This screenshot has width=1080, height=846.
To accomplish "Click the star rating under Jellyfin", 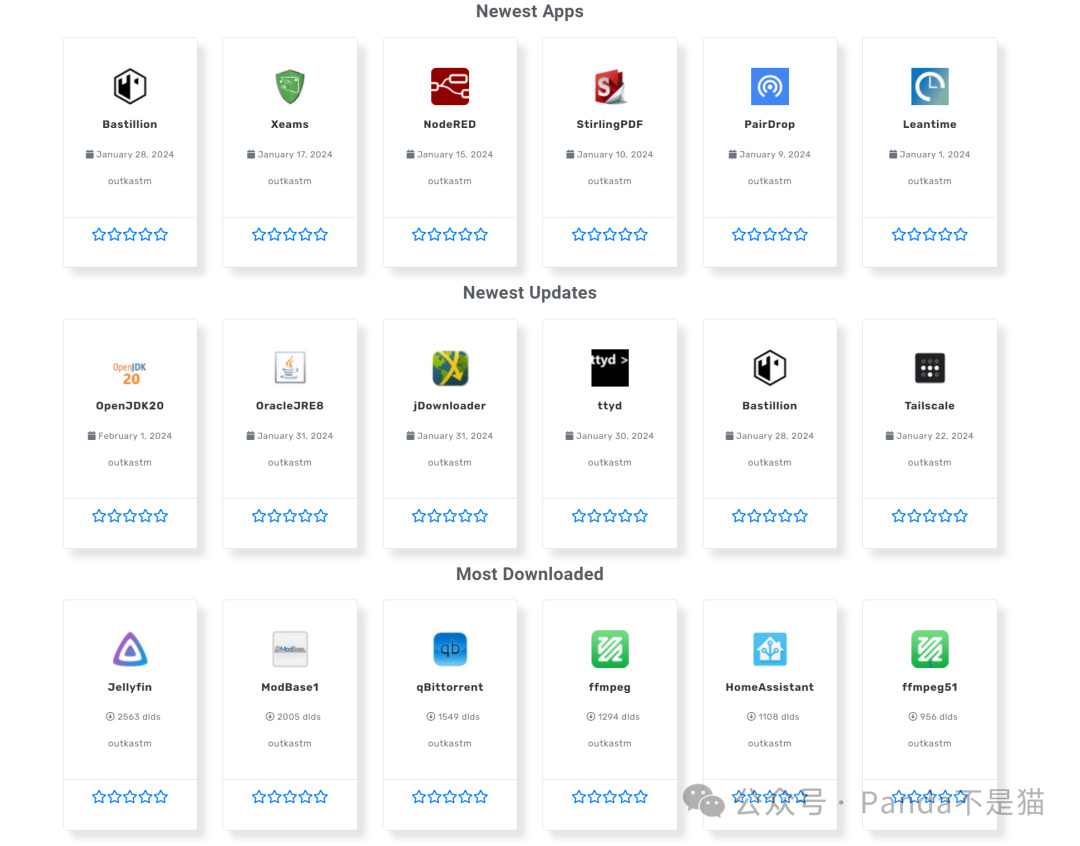I will coord(129,796).
